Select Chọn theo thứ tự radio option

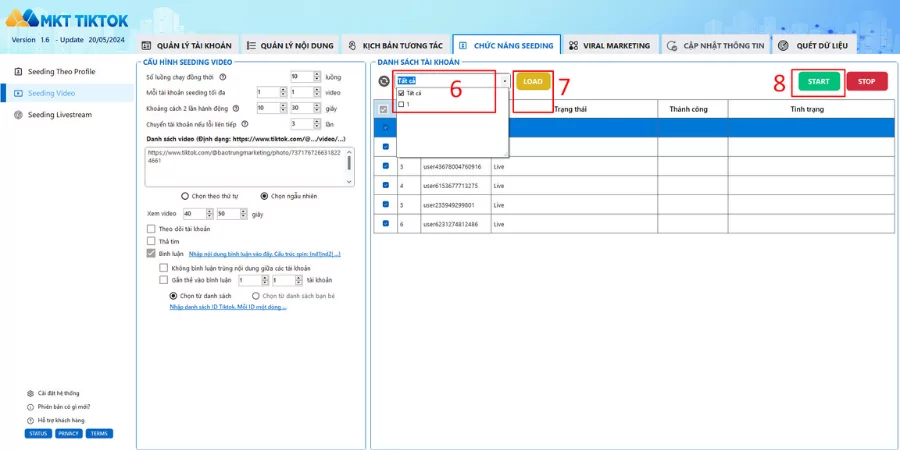pos(185,196)
